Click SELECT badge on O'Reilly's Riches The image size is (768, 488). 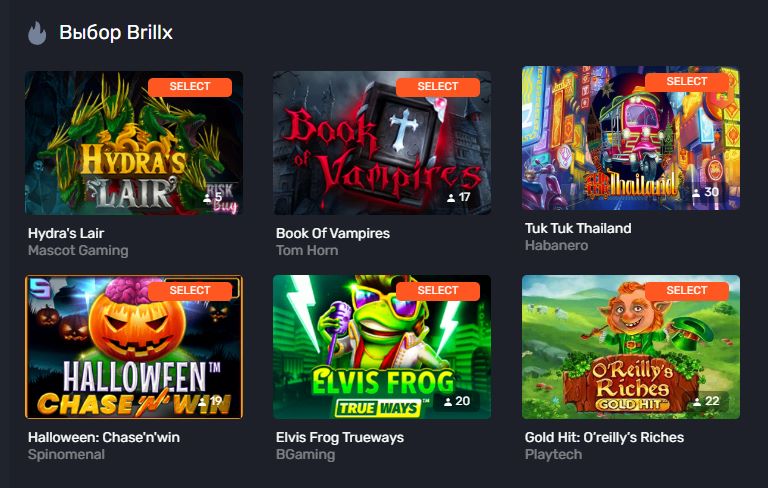click(687, 291)
